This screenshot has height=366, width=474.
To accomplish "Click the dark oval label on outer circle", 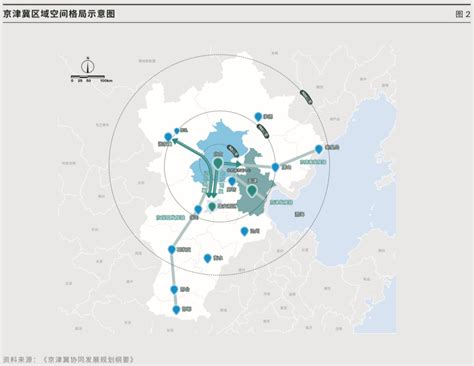I will point(306,97).
